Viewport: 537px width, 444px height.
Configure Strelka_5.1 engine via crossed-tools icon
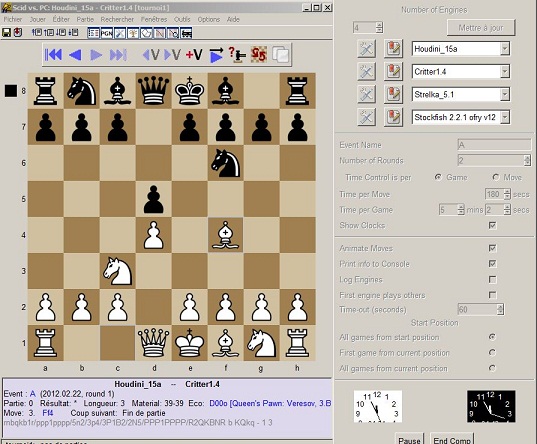click(x=366, y=95)
